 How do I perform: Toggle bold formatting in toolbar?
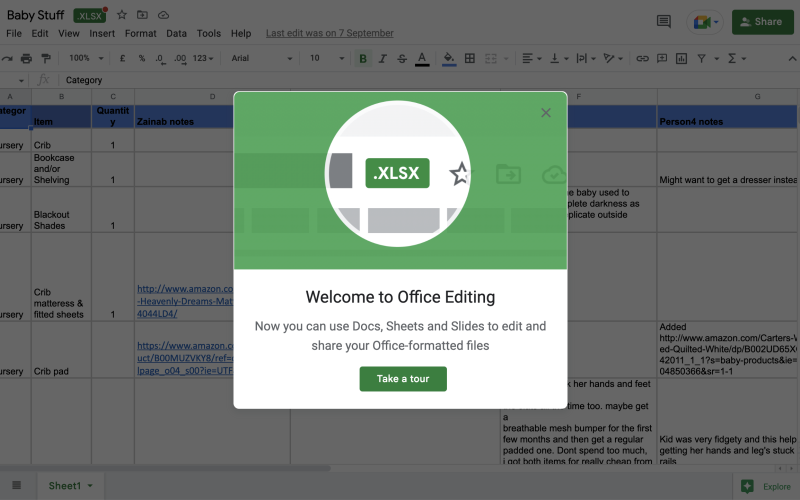click(362, 59)
